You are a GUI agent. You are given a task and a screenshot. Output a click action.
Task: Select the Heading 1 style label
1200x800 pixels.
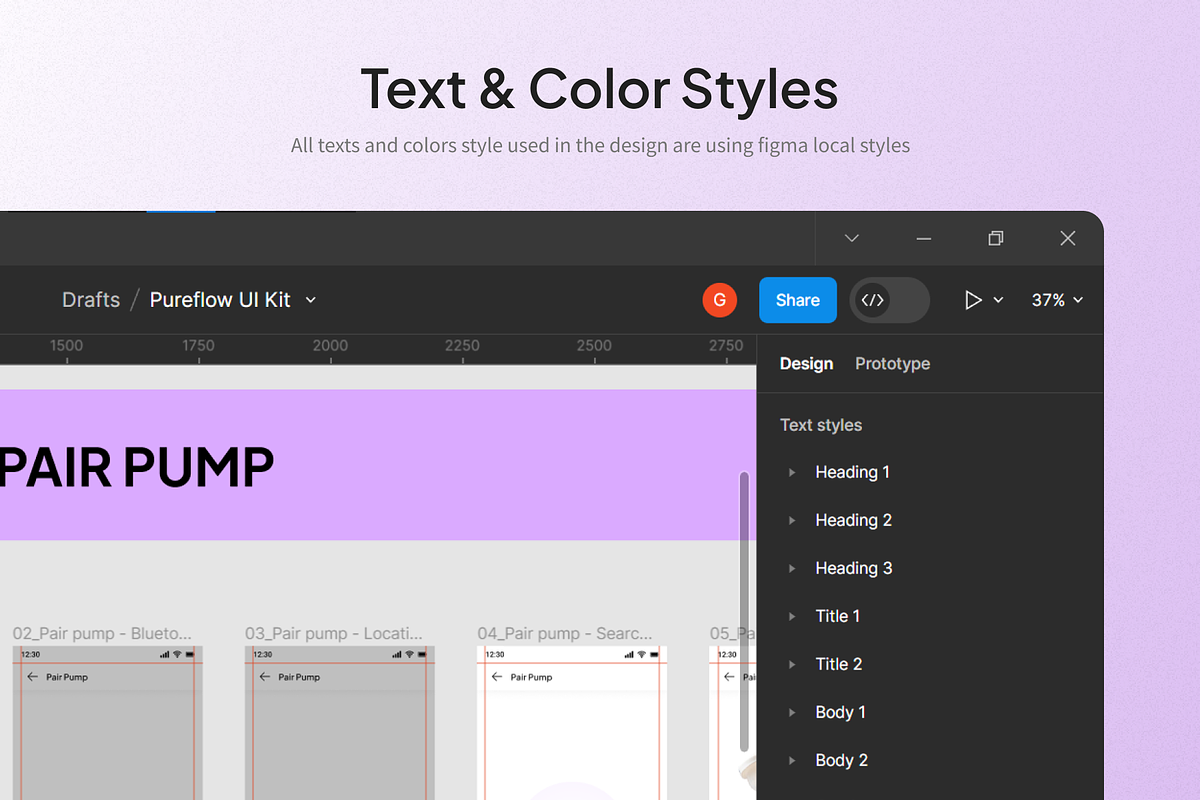(x=852, y=472)
